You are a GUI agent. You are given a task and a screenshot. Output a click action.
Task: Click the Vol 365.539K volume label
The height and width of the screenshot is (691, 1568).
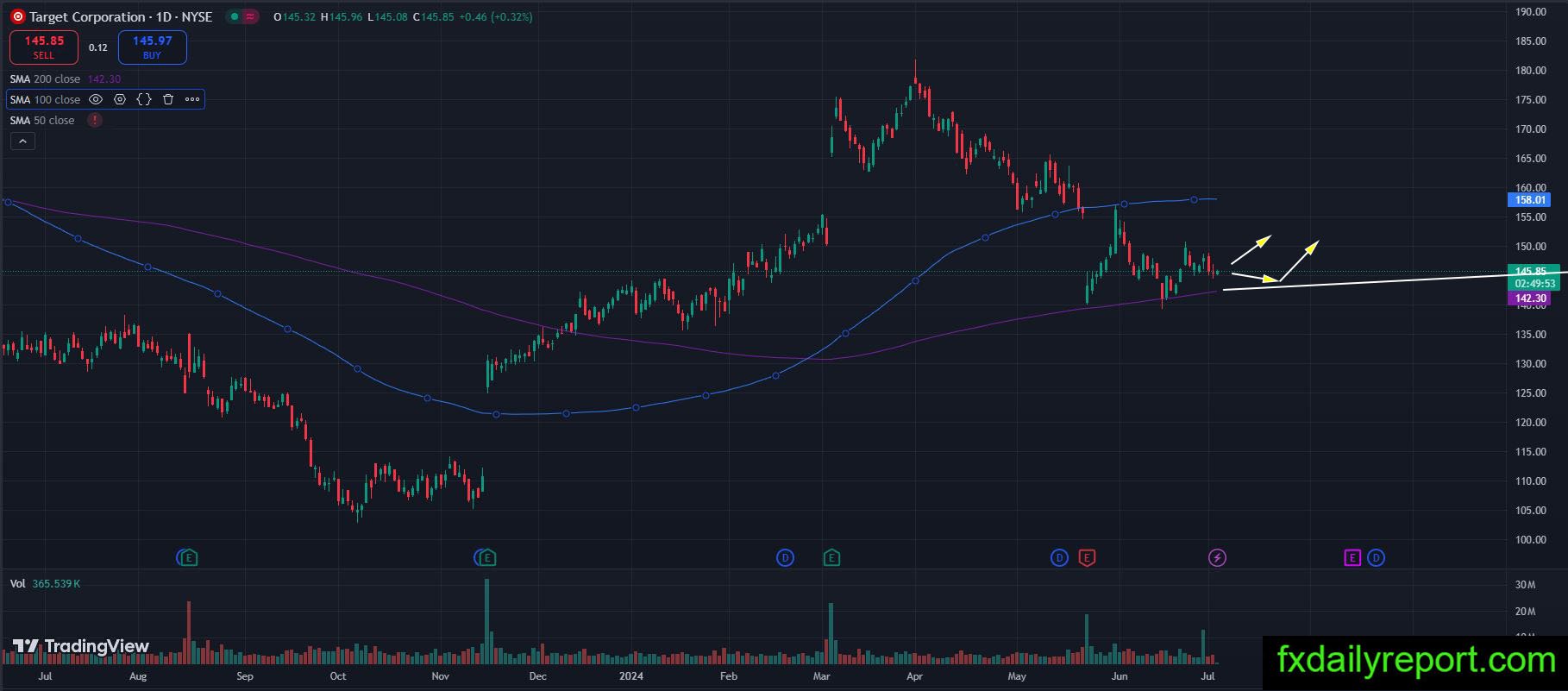45,584
